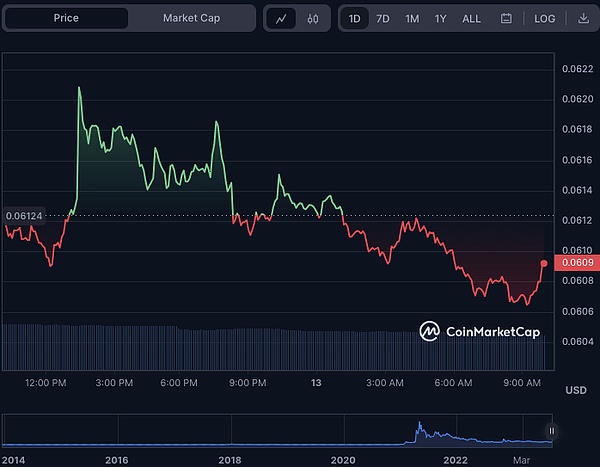Switch to line chart view

coord(281,18)
